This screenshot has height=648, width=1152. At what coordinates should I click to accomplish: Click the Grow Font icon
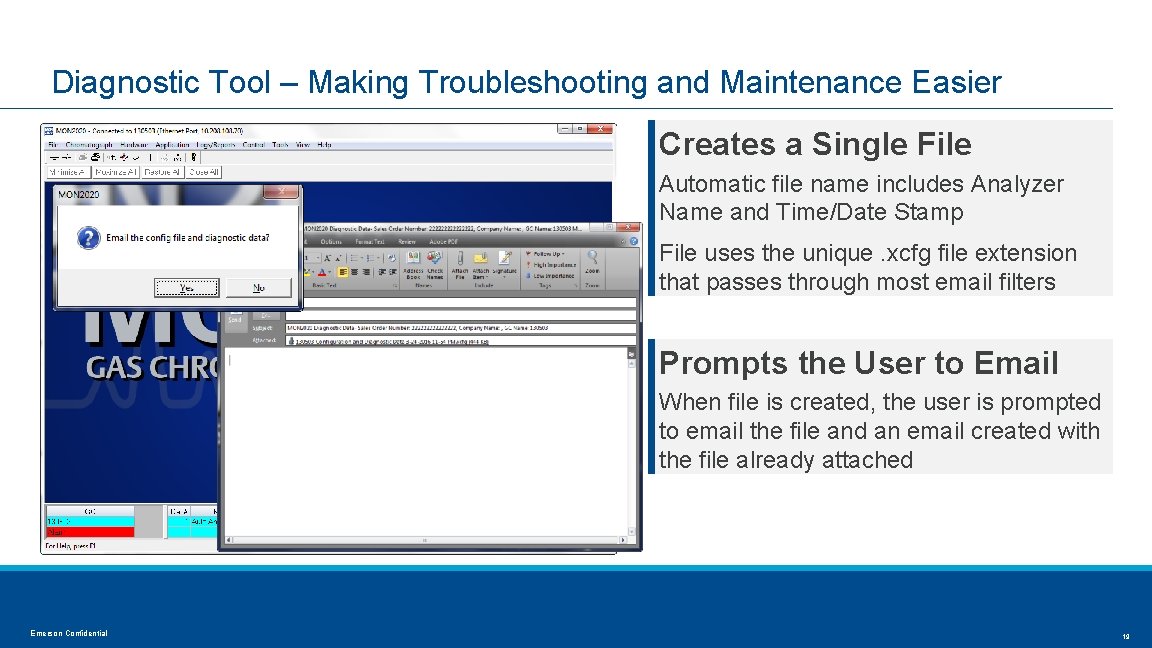coord(327,259)
